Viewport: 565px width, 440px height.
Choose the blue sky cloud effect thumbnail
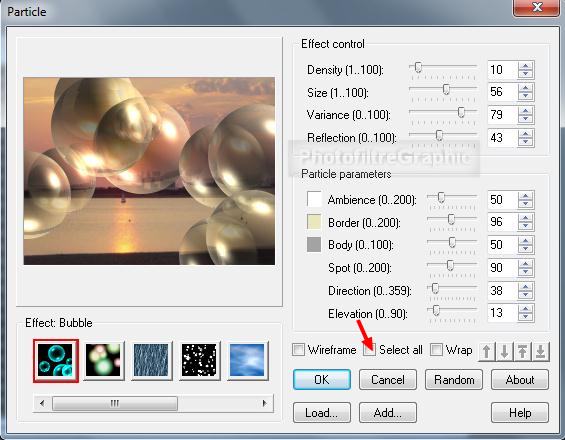(247, 360)
